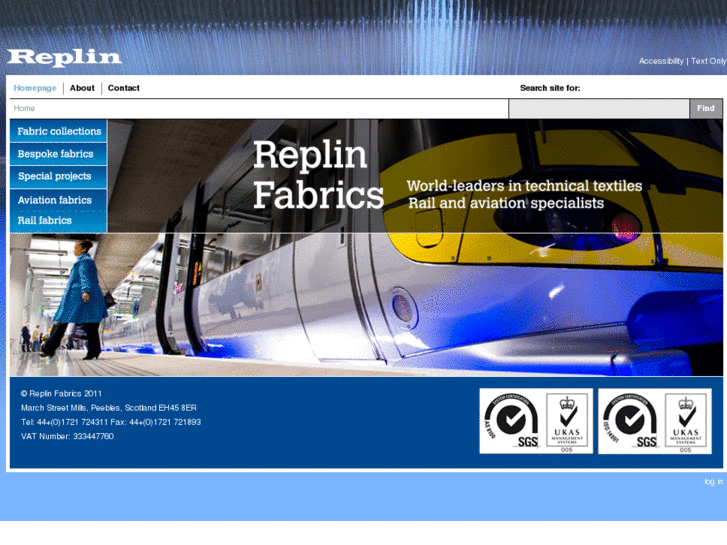Switch to Text Only version
Image resolution: width=727 pixels, height=545 pixels.
[708, 61]
